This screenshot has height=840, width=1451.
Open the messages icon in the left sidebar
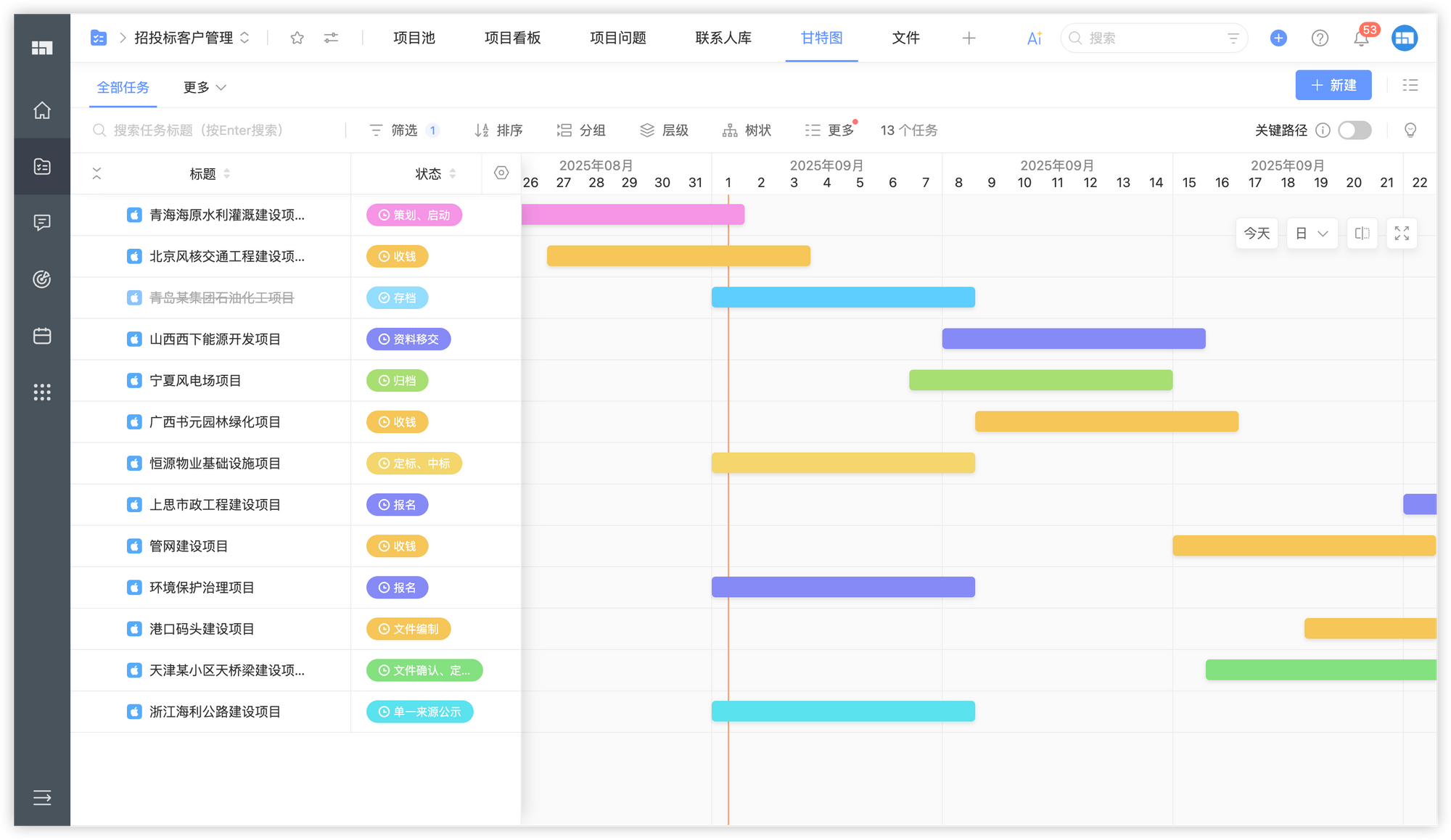pos(41,223)
